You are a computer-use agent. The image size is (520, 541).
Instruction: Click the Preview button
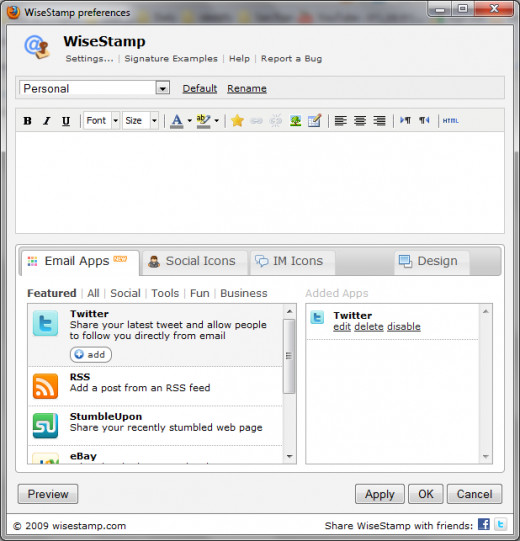click(x=48, y=494)
